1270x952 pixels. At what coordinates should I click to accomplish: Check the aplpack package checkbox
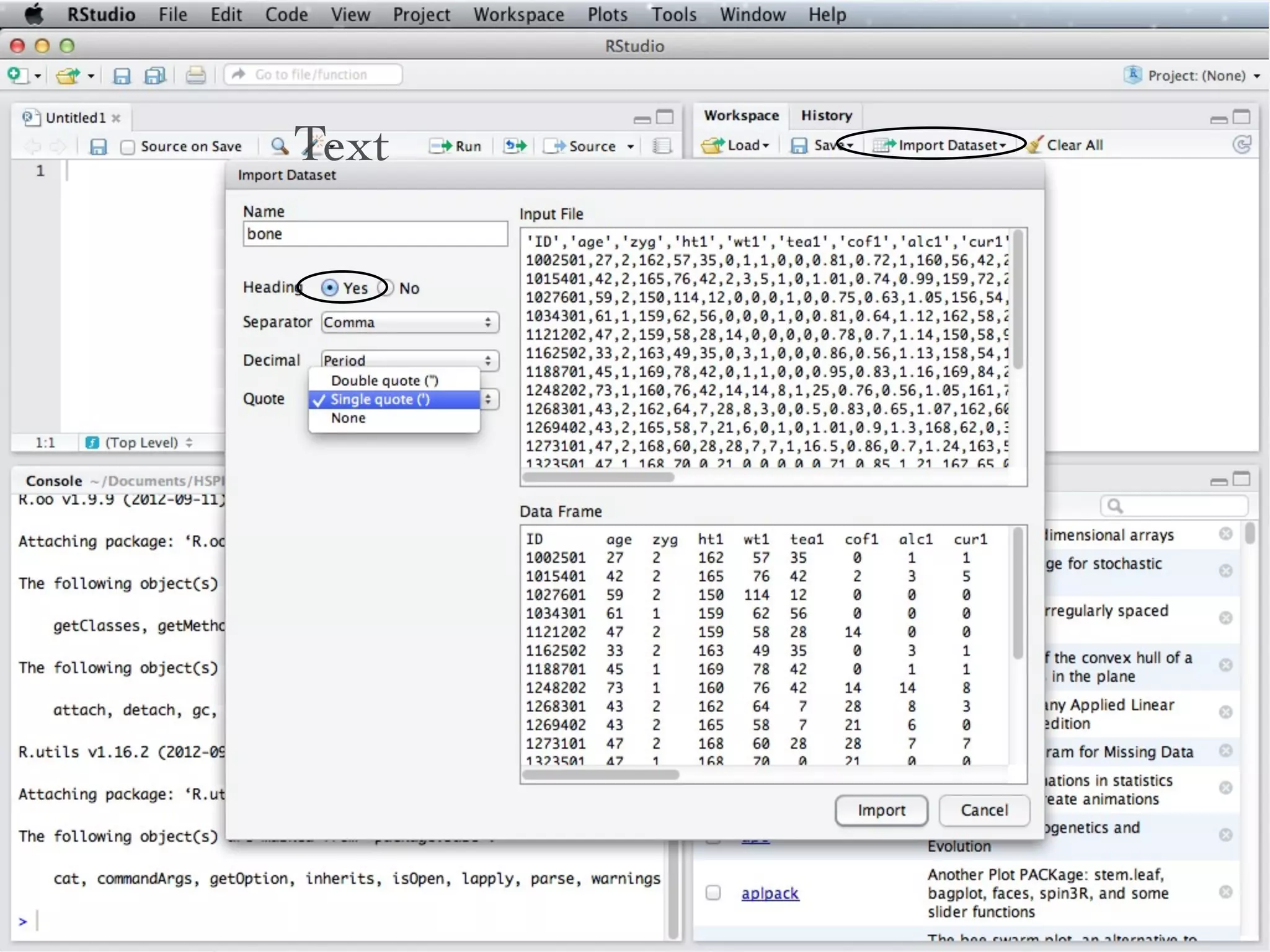pos(713,892)
